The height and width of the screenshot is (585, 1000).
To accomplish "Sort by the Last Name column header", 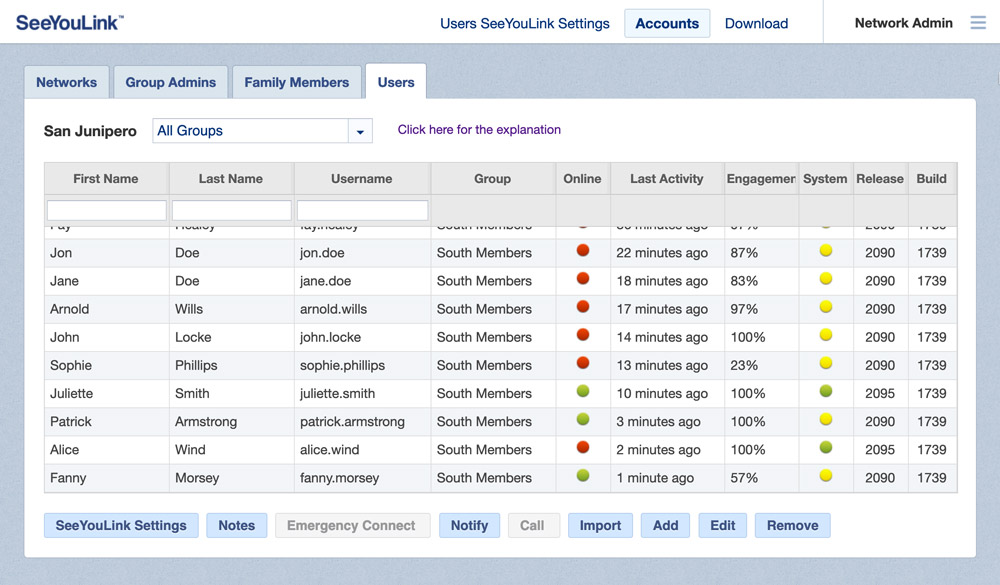I will (x=231, y=179).
